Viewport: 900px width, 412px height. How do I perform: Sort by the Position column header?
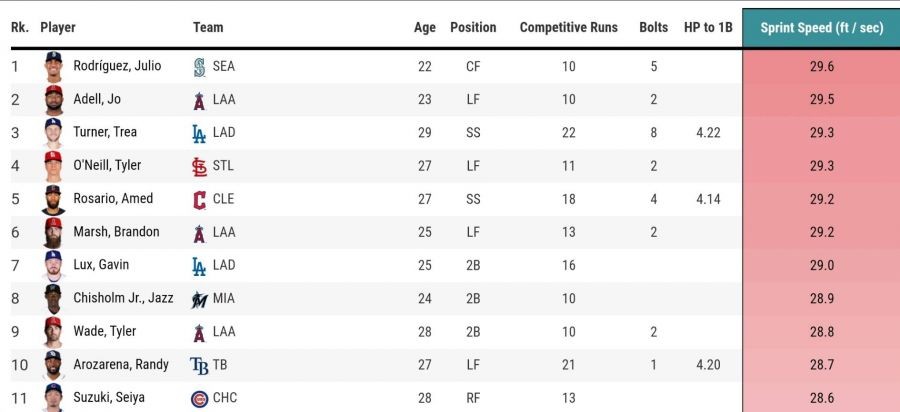pyautogui.click(x=473, y=28)
